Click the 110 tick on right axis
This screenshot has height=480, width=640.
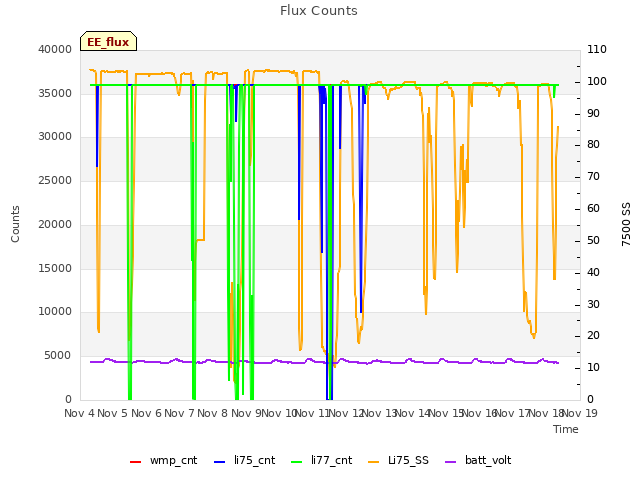point(597,49)
